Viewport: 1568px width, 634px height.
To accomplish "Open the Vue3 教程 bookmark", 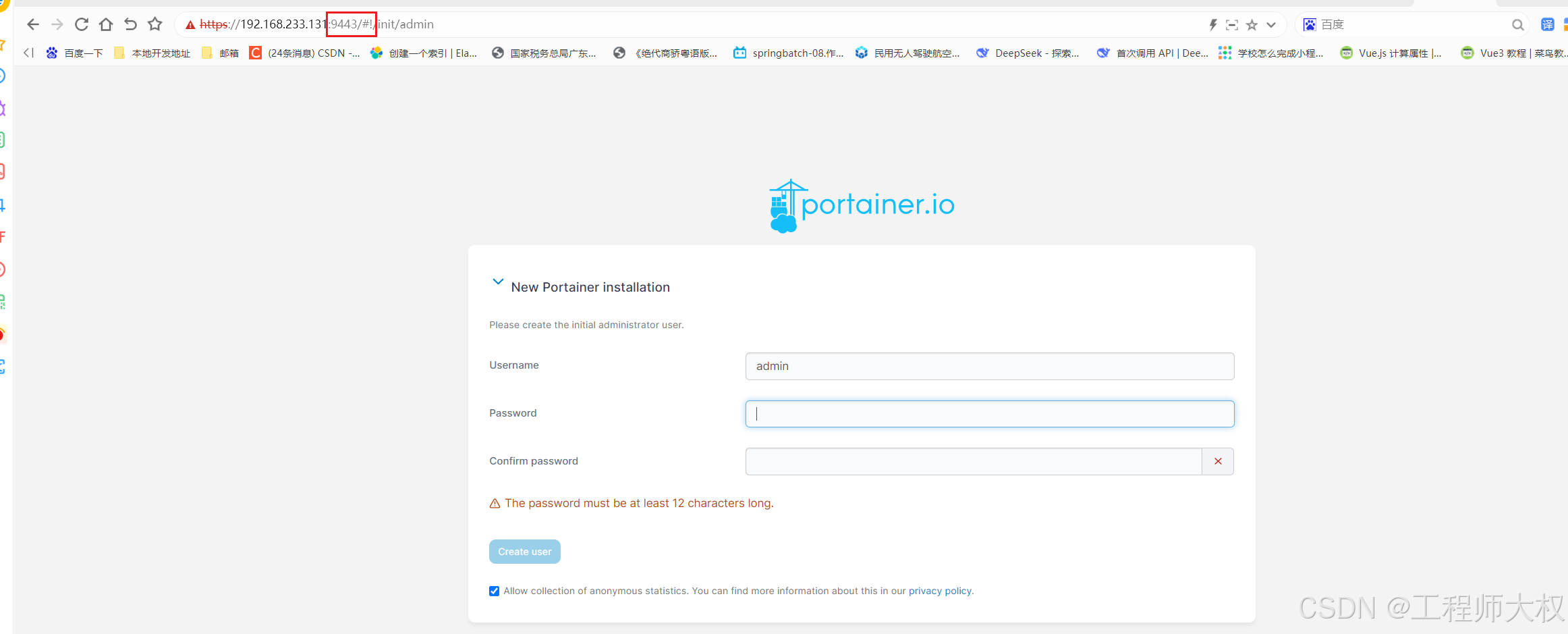I will click(x=1513, y=53).
